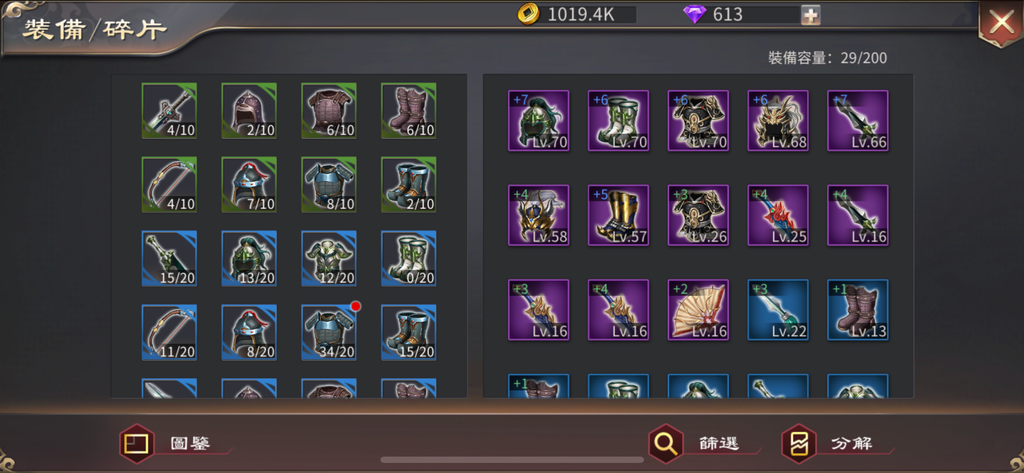The height and width of the screenshot is (473, 1024).
Task: Tap the bow fragment showing 11/20
Action: (169, 332)
